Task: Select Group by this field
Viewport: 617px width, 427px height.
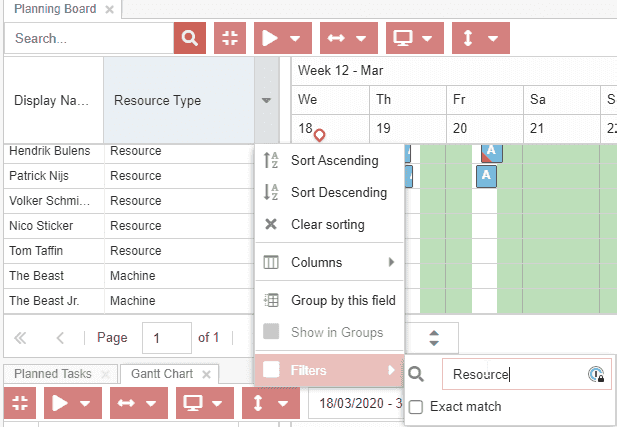Action: click(330, 300)
